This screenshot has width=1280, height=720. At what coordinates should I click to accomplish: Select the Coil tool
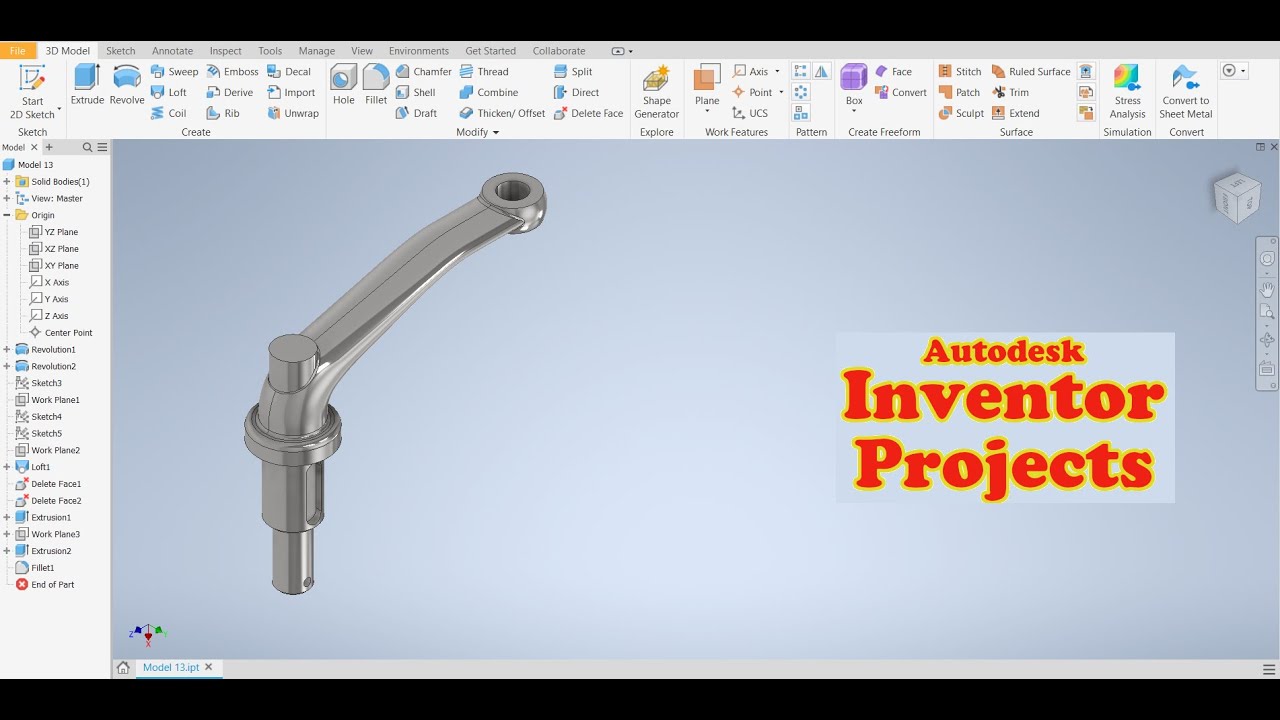tap(169, 114)
